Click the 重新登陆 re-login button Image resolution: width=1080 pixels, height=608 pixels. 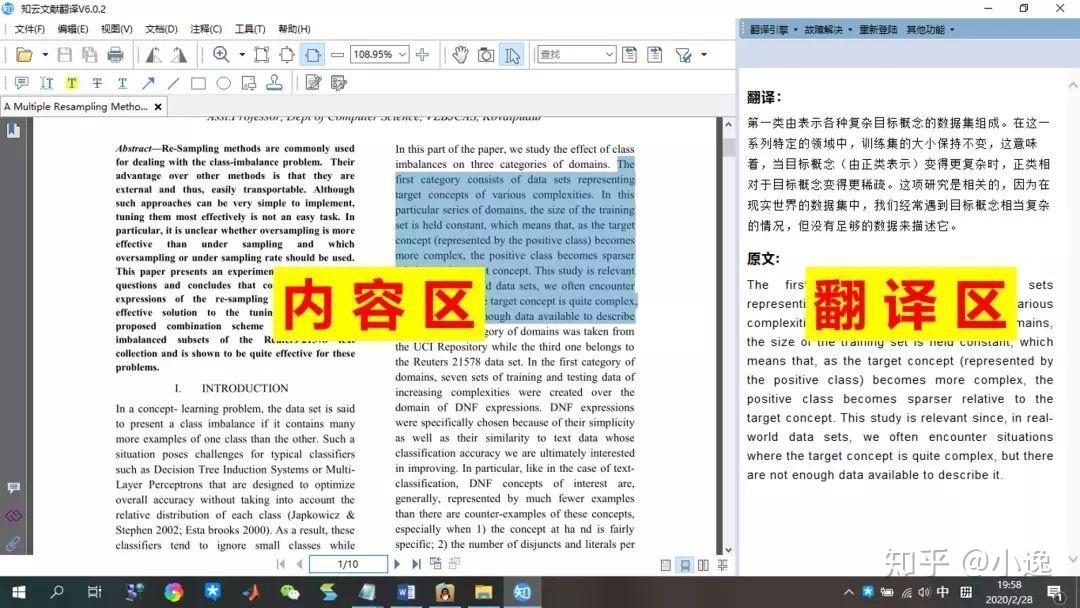coord(879,29)
